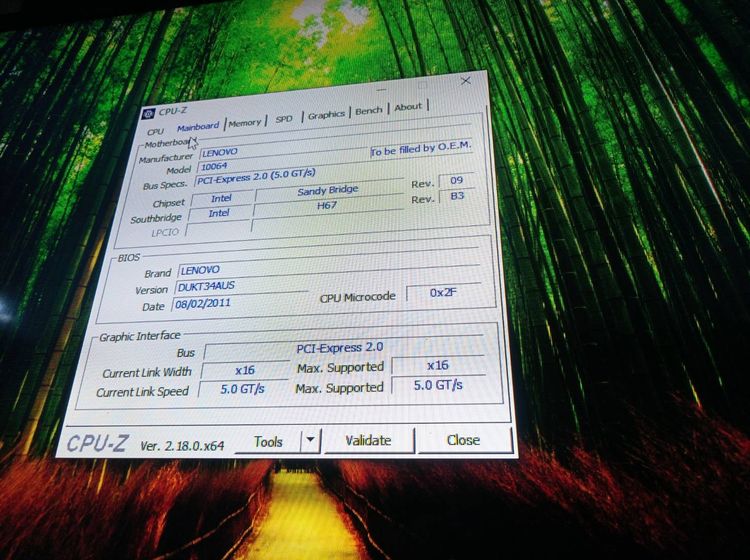Screen dimensions: 750x560
Task: Close the CPU-Z window with the X
Action: point(465,80)
